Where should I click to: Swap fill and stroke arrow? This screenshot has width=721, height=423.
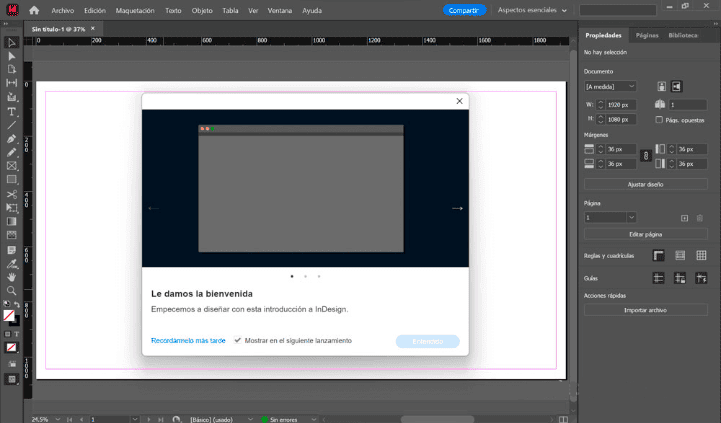coord(17,304)
